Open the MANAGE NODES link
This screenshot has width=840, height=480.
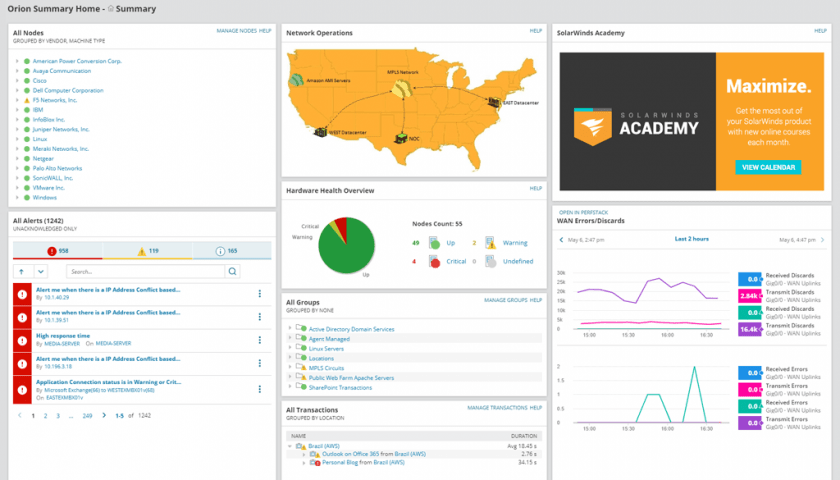pos(236,31)
